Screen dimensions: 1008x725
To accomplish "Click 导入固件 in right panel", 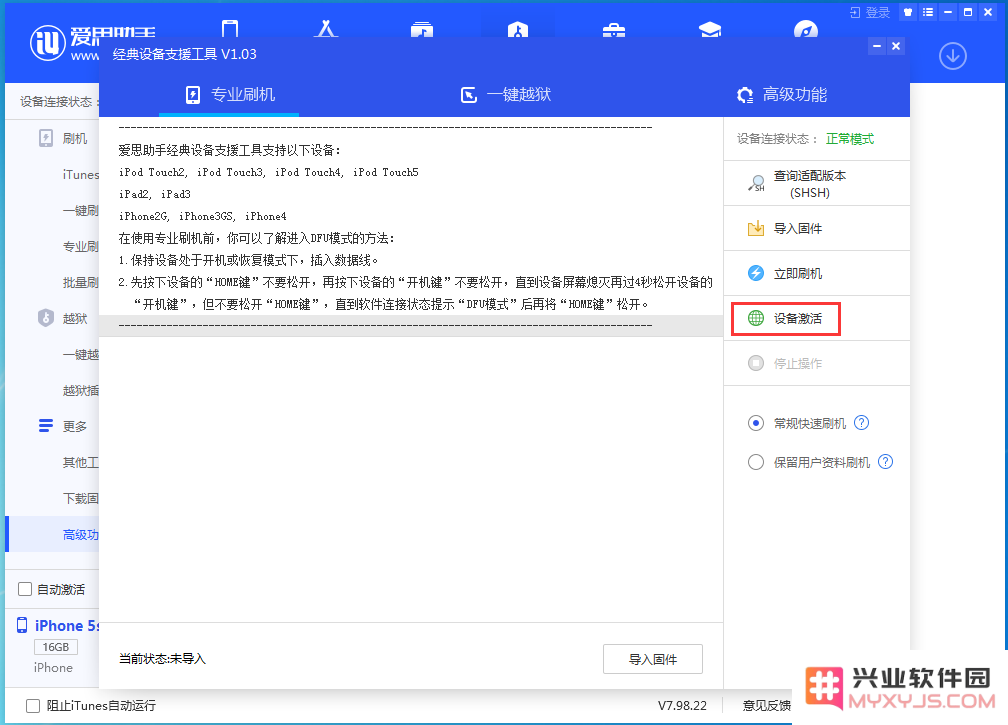I will [x=816, y=228].
